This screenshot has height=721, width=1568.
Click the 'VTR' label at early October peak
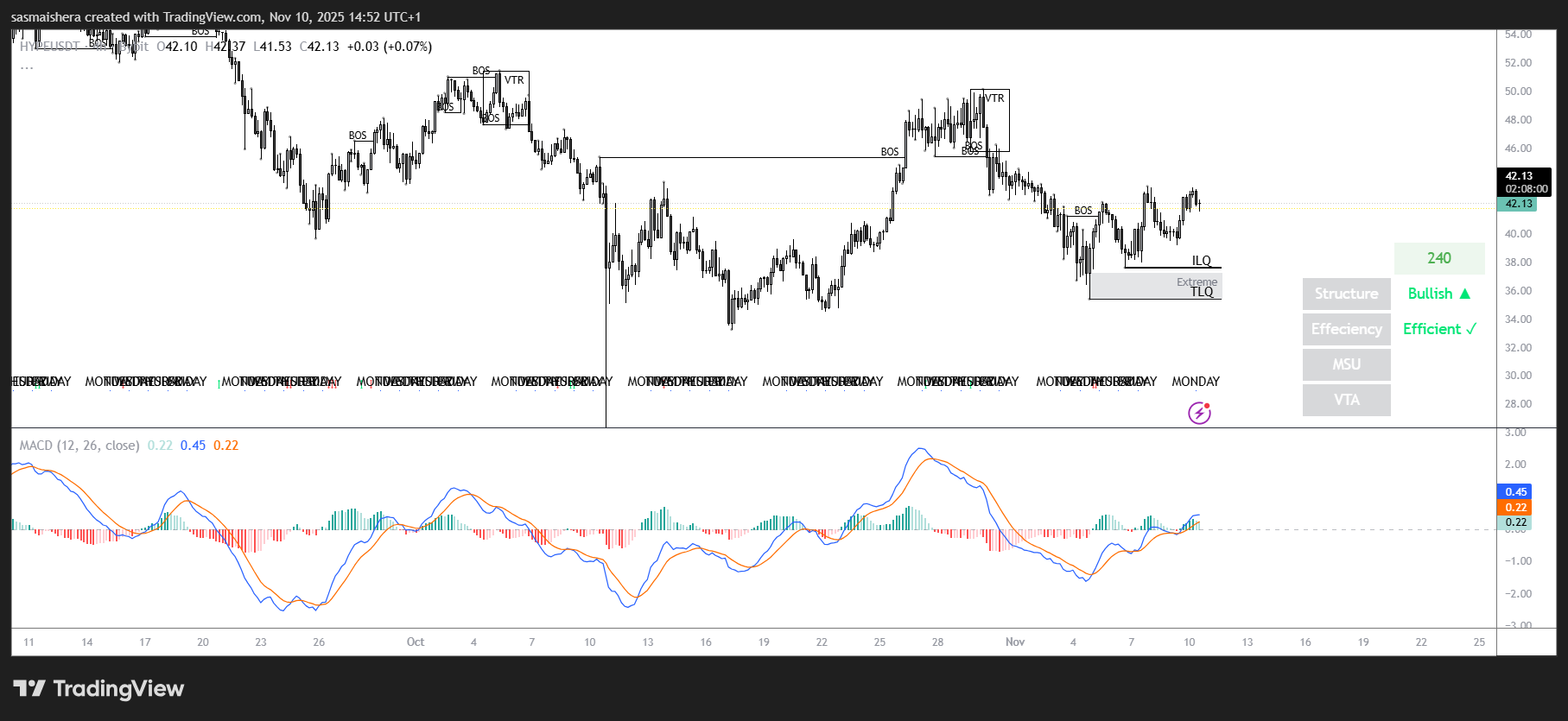pos(514,80)
